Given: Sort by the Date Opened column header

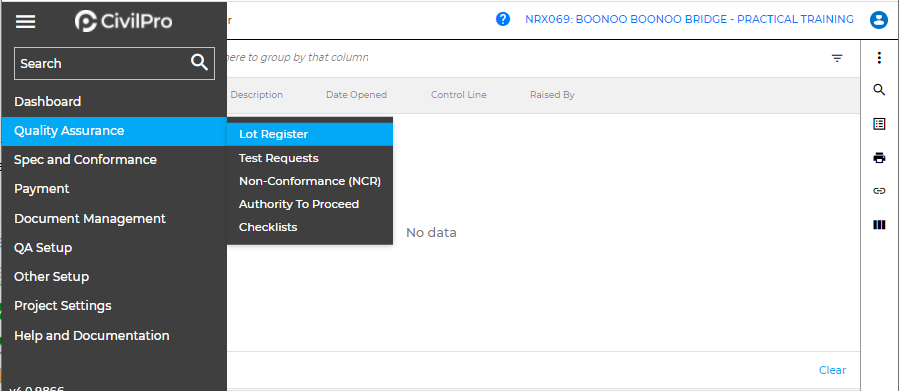Looking at the screenshot, I should point(356,95).
